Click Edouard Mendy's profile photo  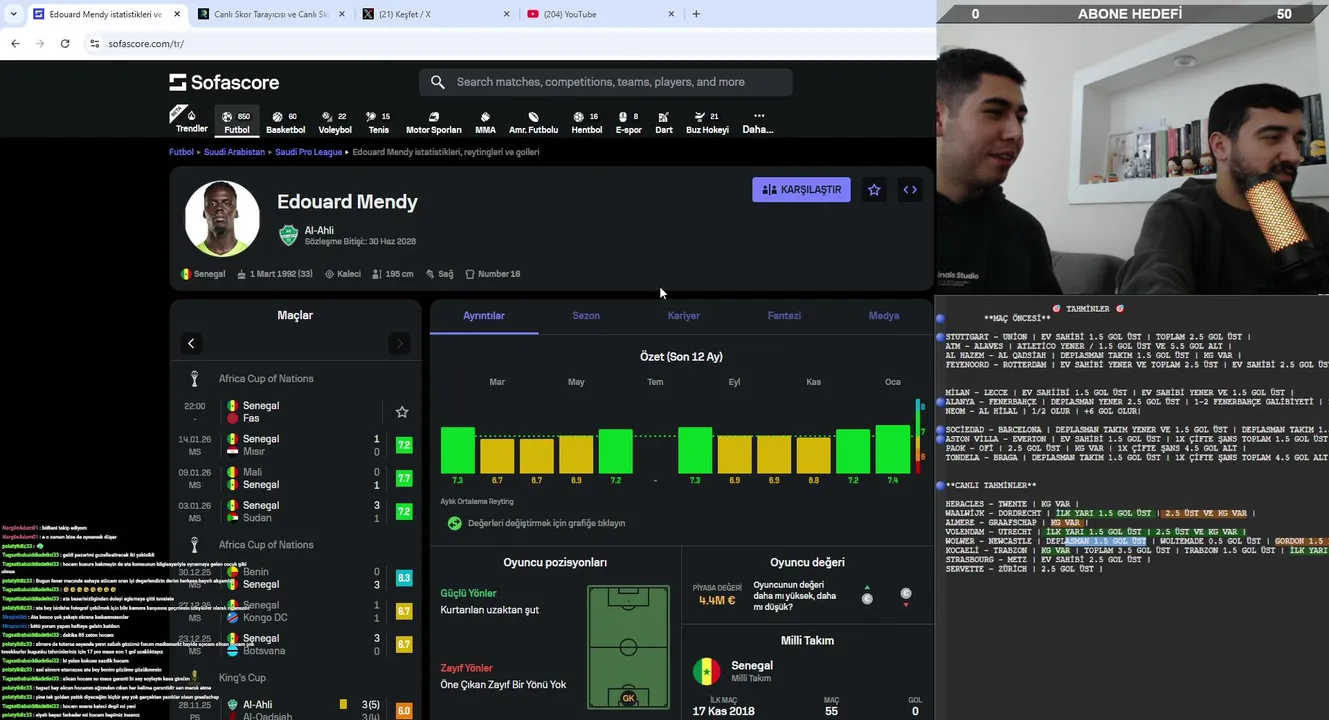(222, 219)
